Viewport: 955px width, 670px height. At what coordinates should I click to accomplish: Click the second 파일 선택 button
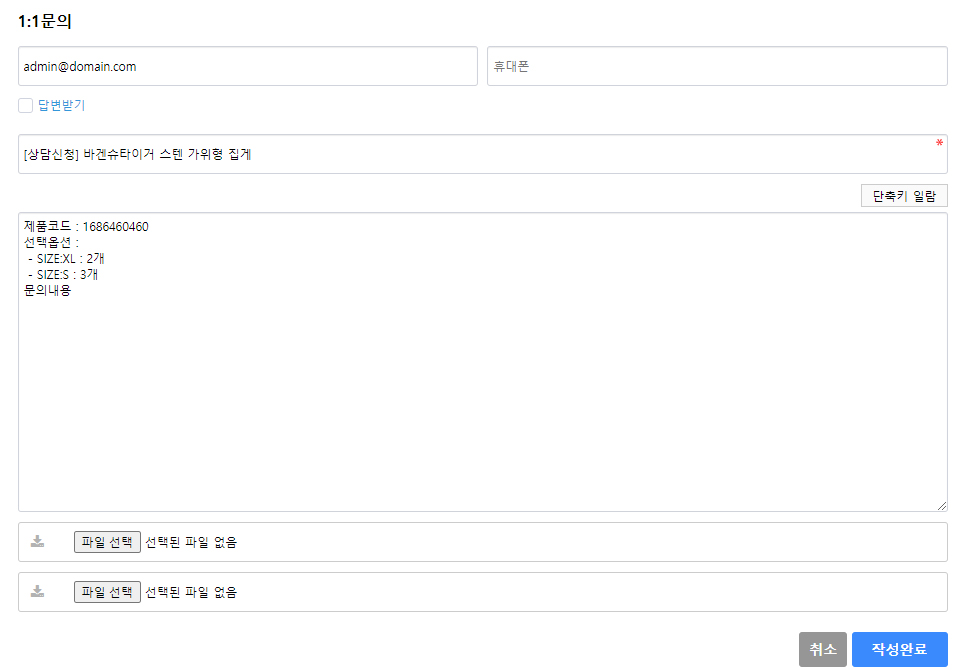coord(107,591)
